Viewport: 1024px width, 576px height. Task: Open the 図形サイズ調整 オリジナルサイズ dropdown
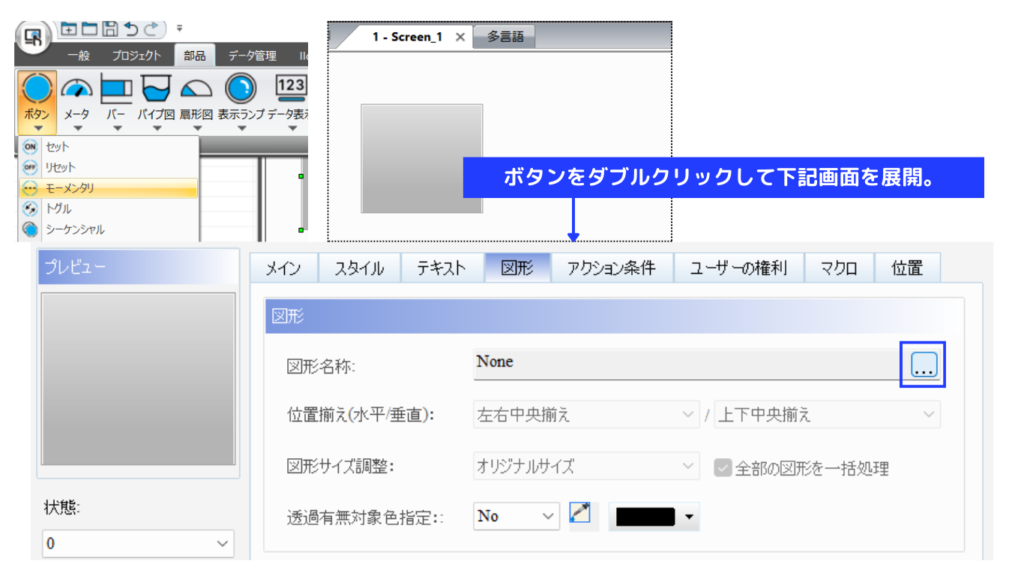pyautogui.click(x=586, y=466)
